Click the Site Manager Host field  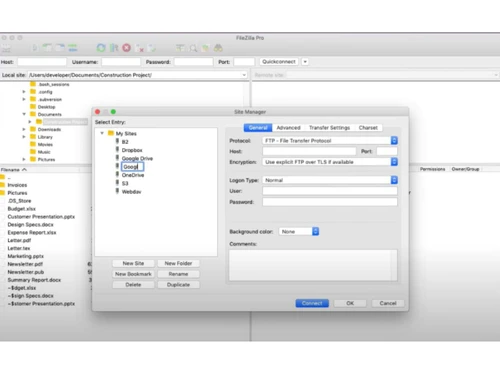309,151
